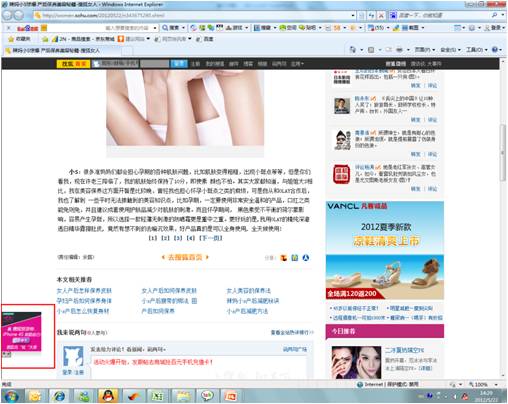Image resolution: width=508 pixels, height=404 pixels.
Task: Click the VANCL 2012 summer sandals ad
Action: tap(385, 250)
